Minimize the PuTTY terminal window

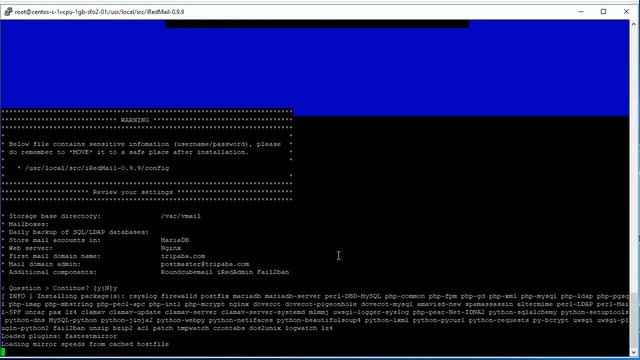point(581,12)
